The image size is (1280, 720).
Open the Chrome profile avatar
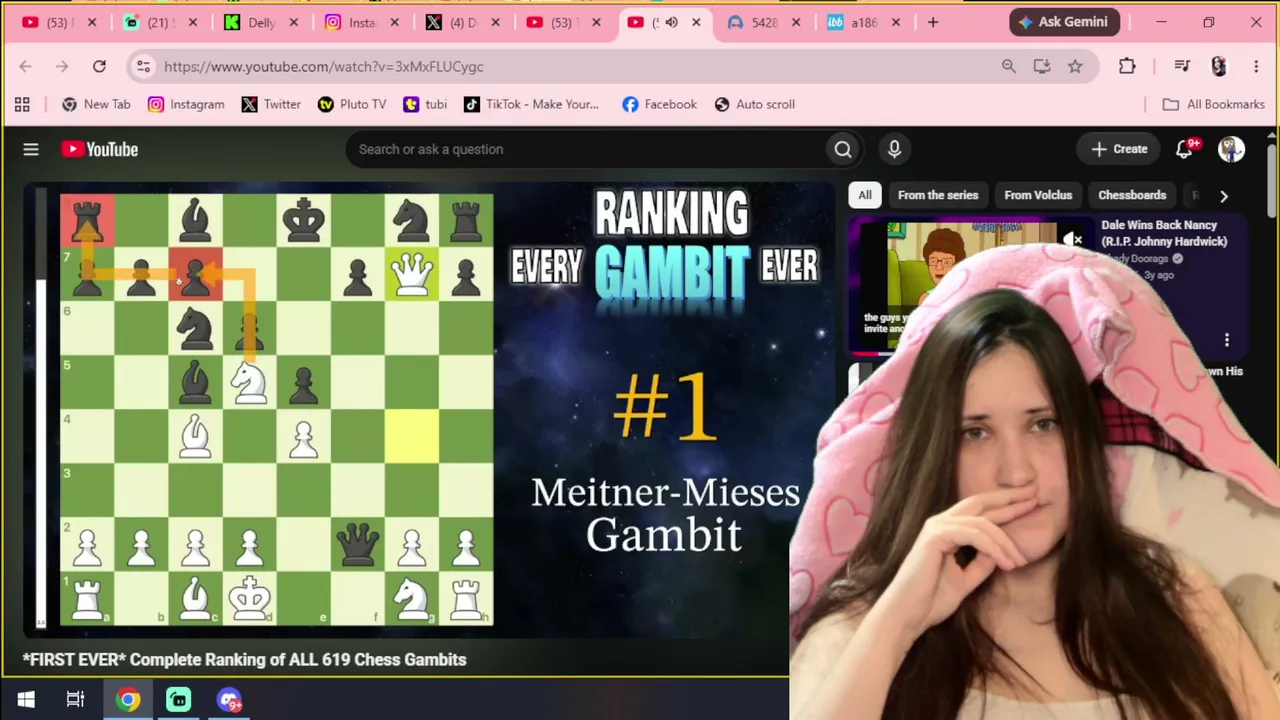[1218, 66]
